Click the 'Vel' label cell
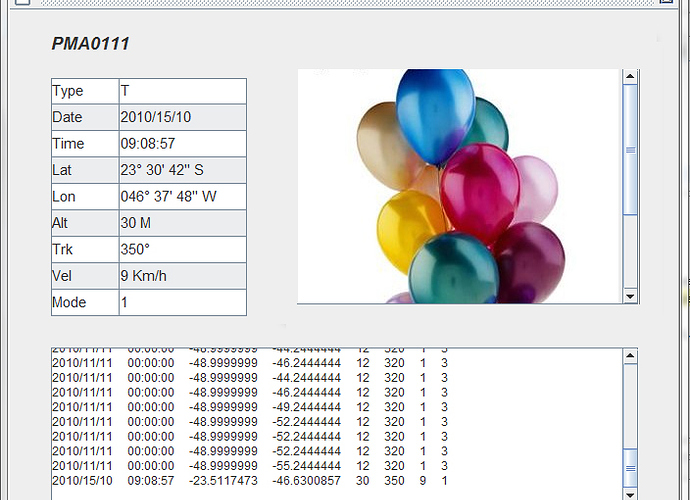Screen dimensions: 690x500 point(85,276)
